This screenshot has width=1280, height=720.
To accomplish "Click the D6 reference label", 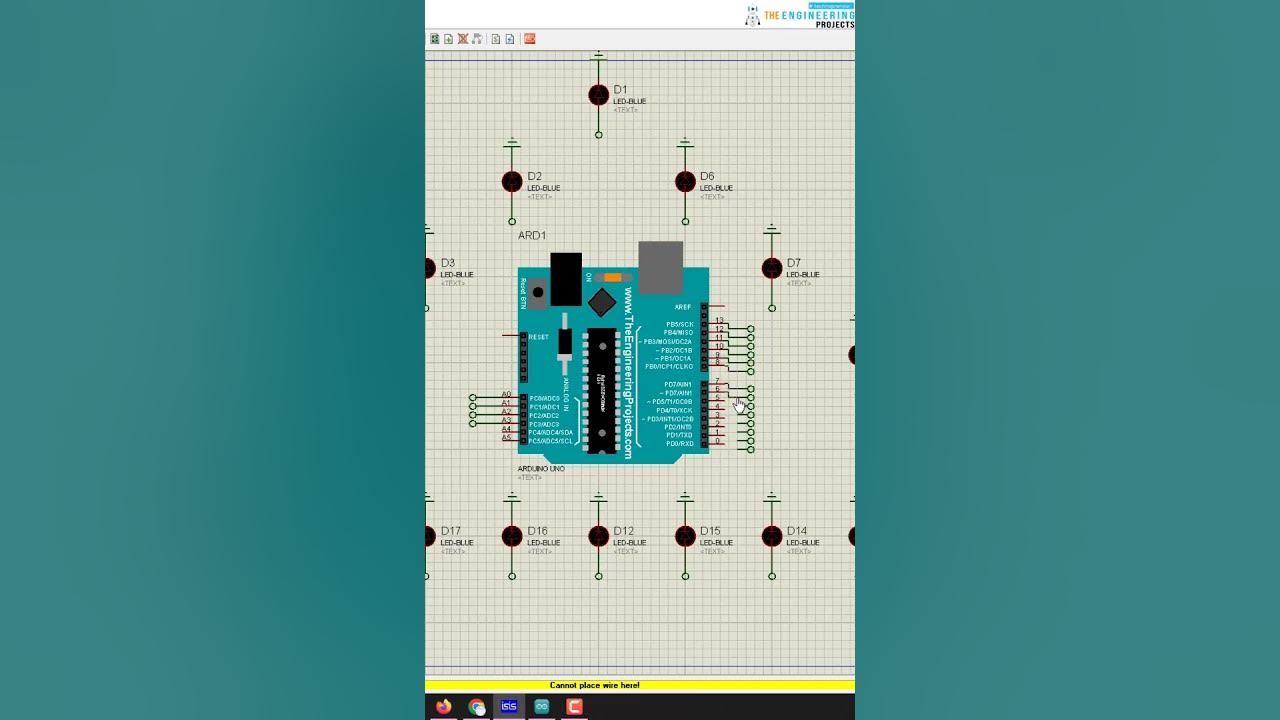I will point(707,177).
